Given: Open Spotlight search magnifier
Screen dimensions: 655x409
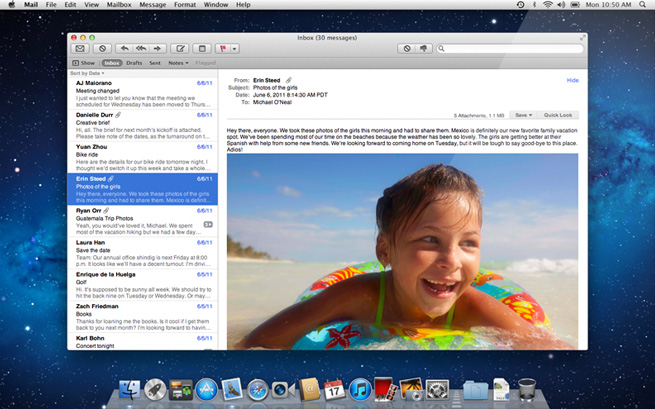Looking at the screenshot, I should coord(642,5).
